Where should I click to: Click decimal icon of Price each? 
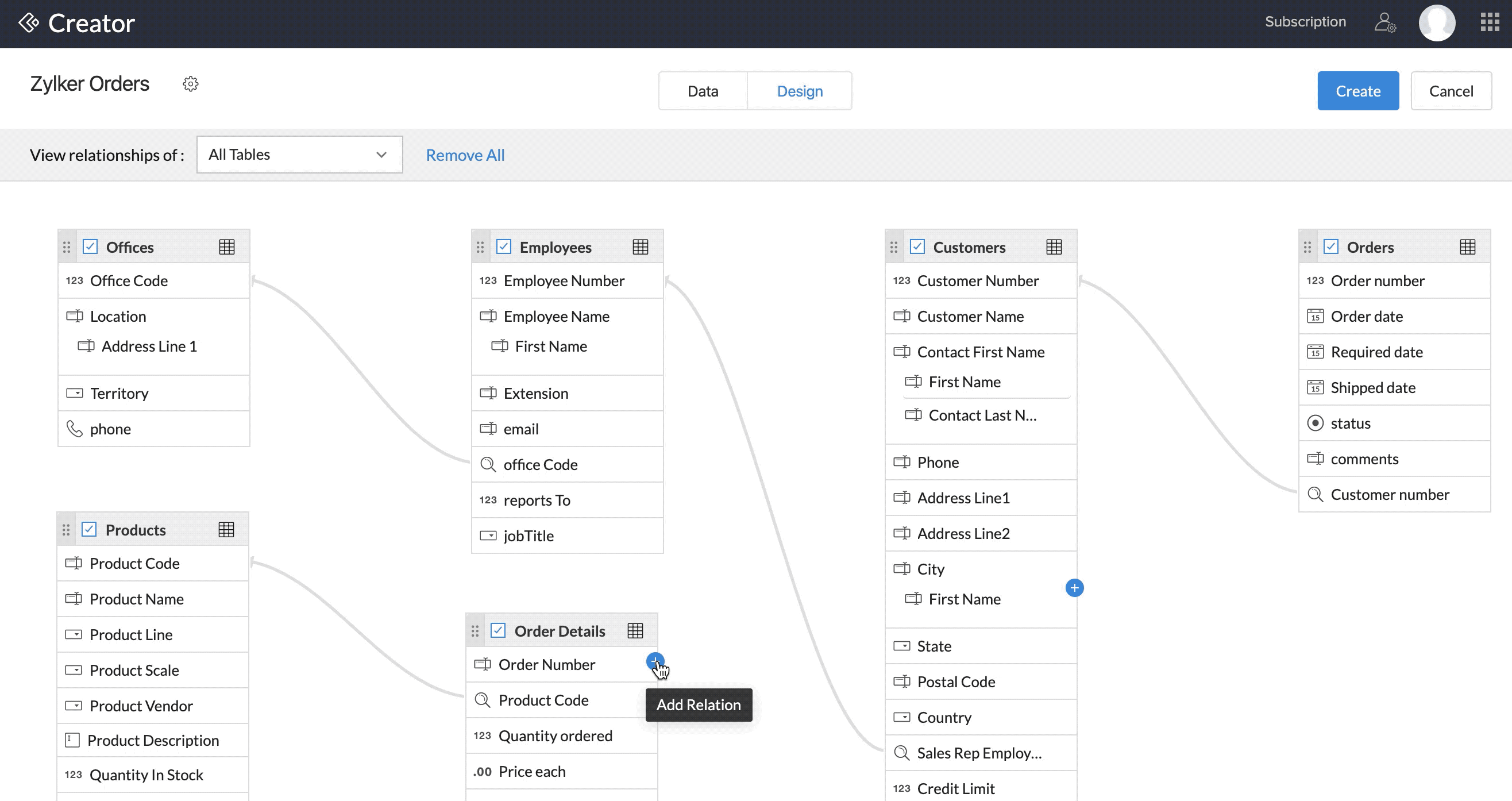(483, 772)
